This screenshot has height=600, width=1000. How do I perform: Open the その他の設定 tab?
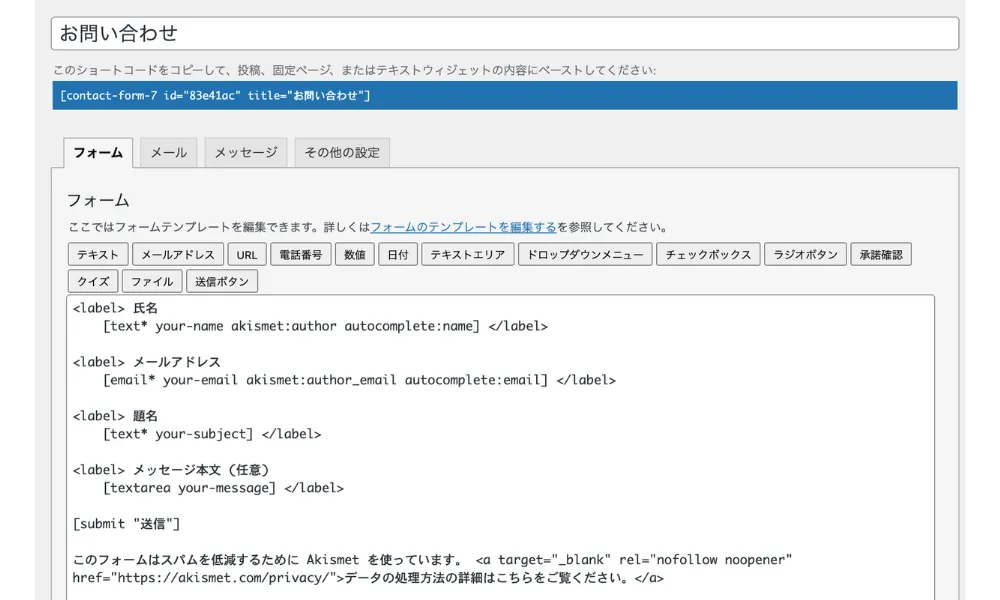pyautogui.click(x=343, y=152)
